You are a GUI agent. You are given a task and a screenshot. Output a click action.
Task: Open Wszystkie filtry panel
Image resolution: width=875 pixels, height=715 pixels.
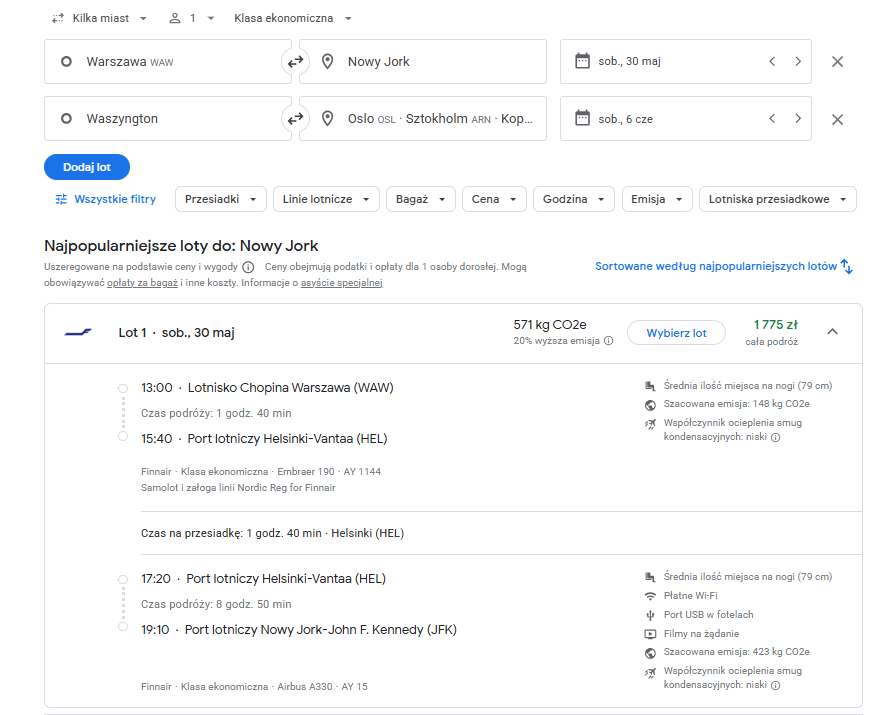click(x=105, y=199)
